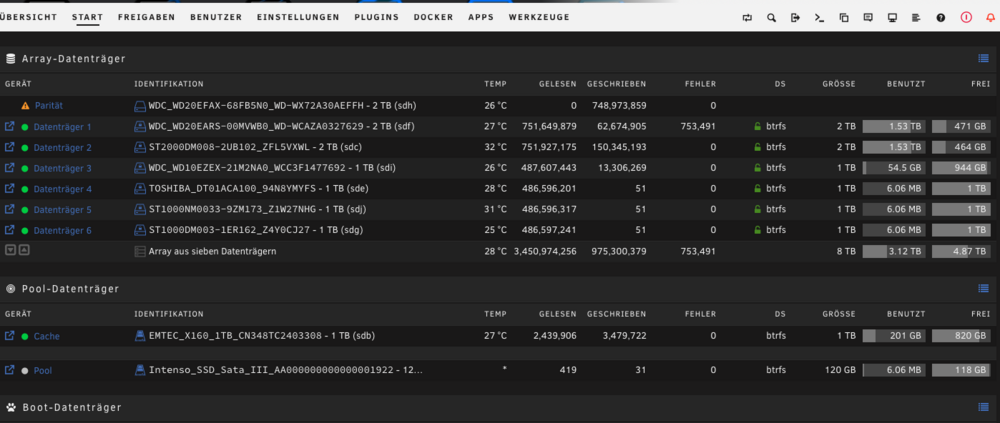
Task: Click the drive icon beside TOSHIBA_DT01ACA100
Action: (140, 189)
